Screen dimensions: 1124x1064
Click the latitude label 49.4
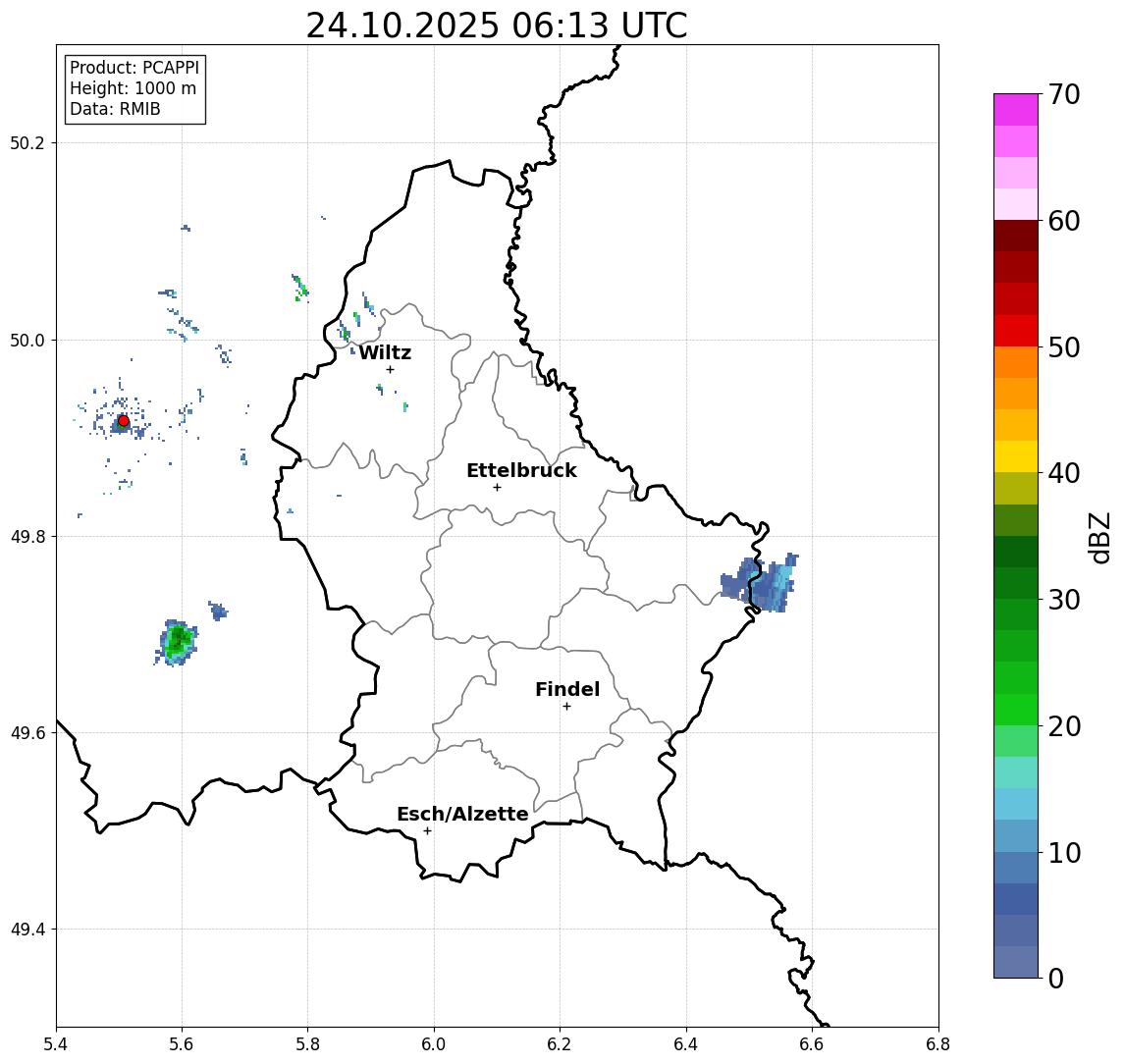pos(27,930)
